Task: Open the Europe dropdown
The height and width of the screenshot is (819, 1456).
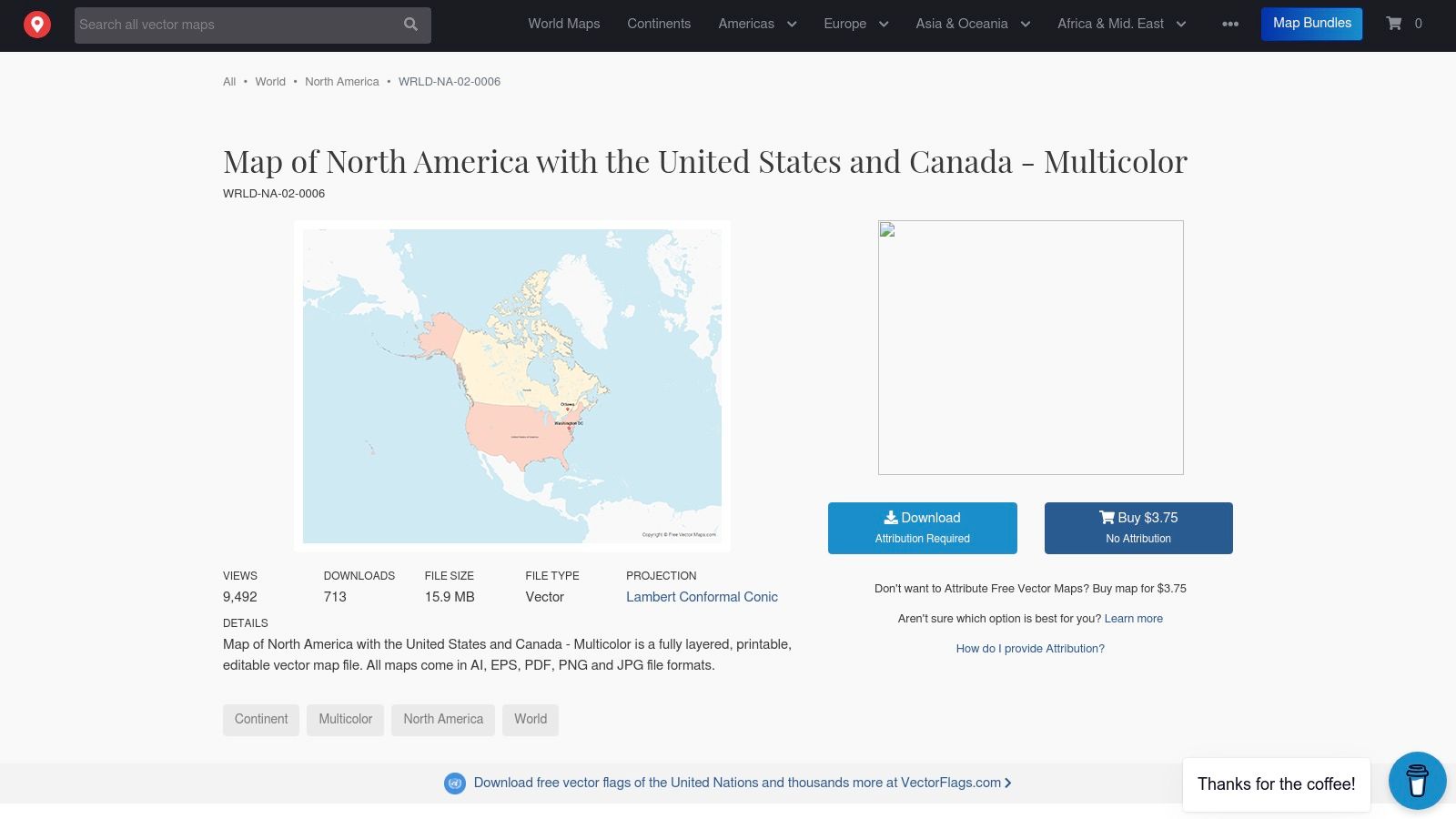Action: [x=854, y=24]
